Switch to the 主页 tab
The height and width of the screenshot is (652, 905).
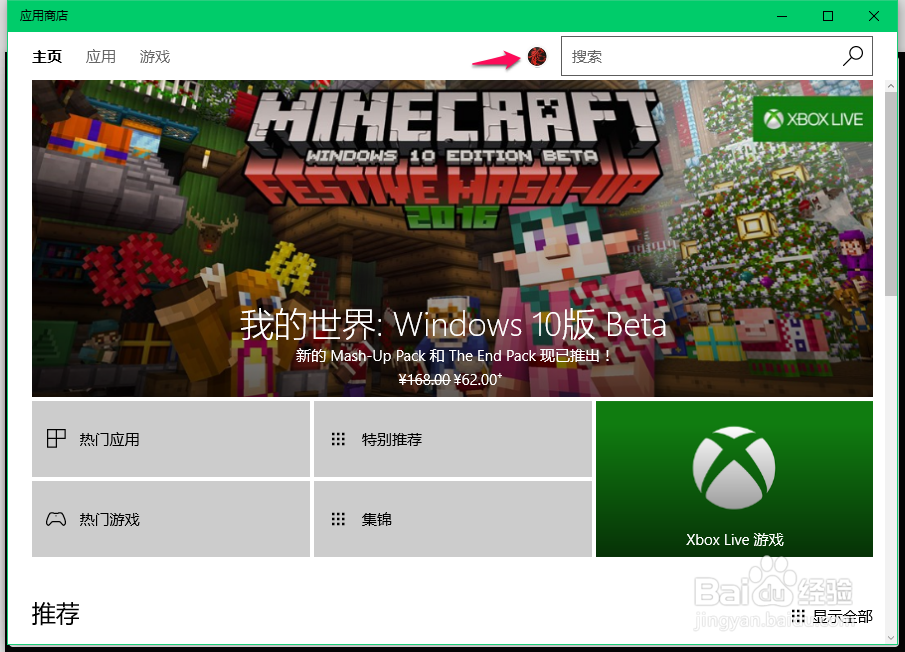pyautogui.click(x=47, y=57)
